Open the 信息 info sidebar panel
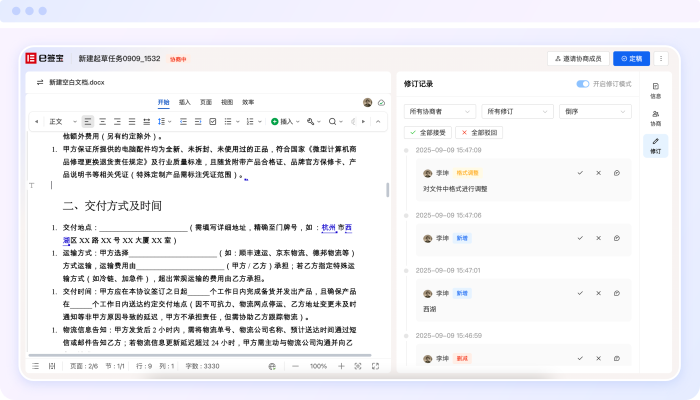This screenshot has width=700, height=400. point(656,91)
